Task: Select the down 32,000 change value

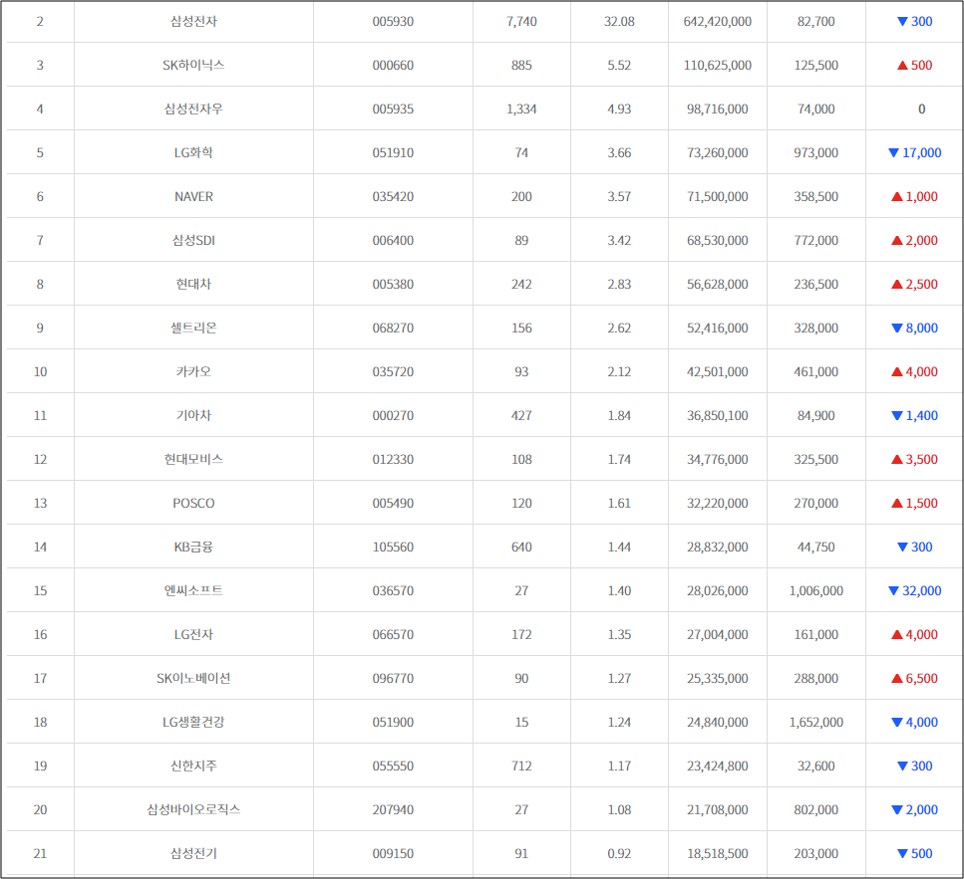Action: tap(915, 590)
